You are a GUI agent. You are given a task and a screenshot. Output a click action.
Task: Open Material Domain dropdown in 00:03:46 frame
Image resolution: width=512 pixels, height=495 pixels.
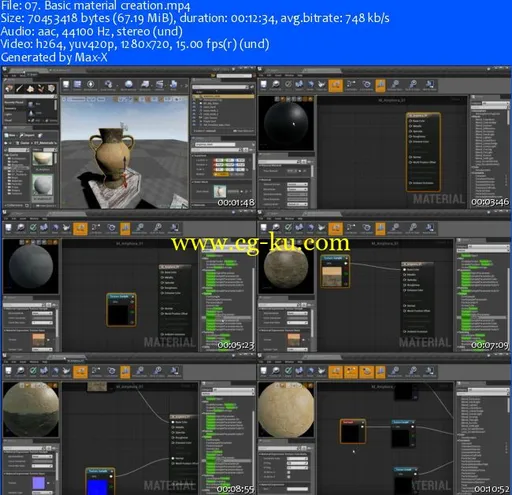click(x=297, y=184)
